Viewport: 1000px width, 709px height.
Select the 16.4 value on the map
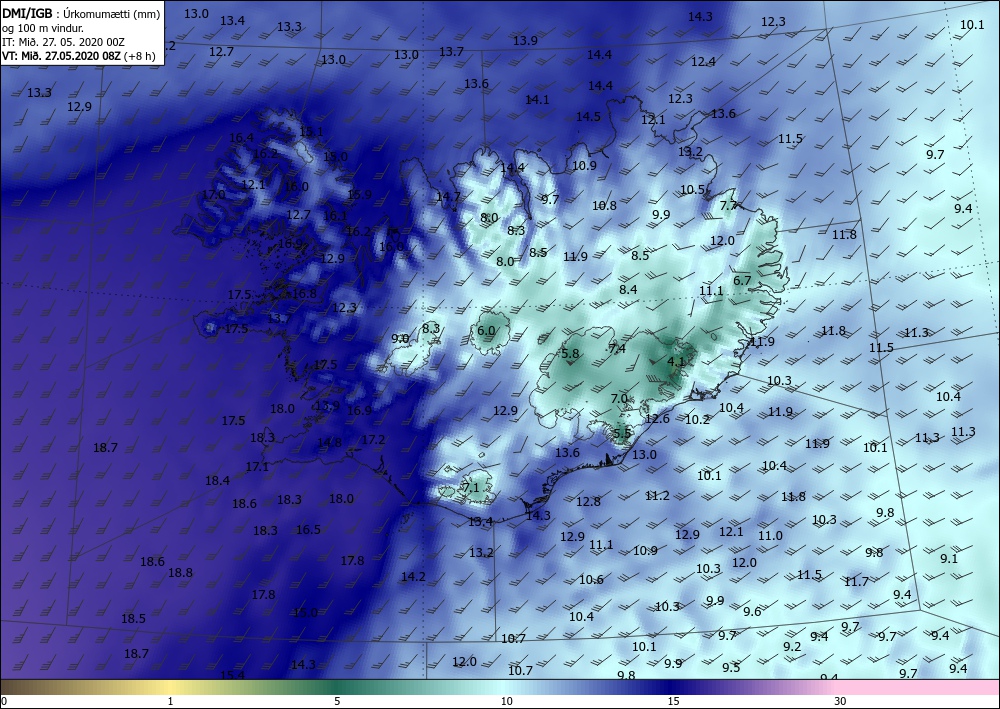pos(241,138)
